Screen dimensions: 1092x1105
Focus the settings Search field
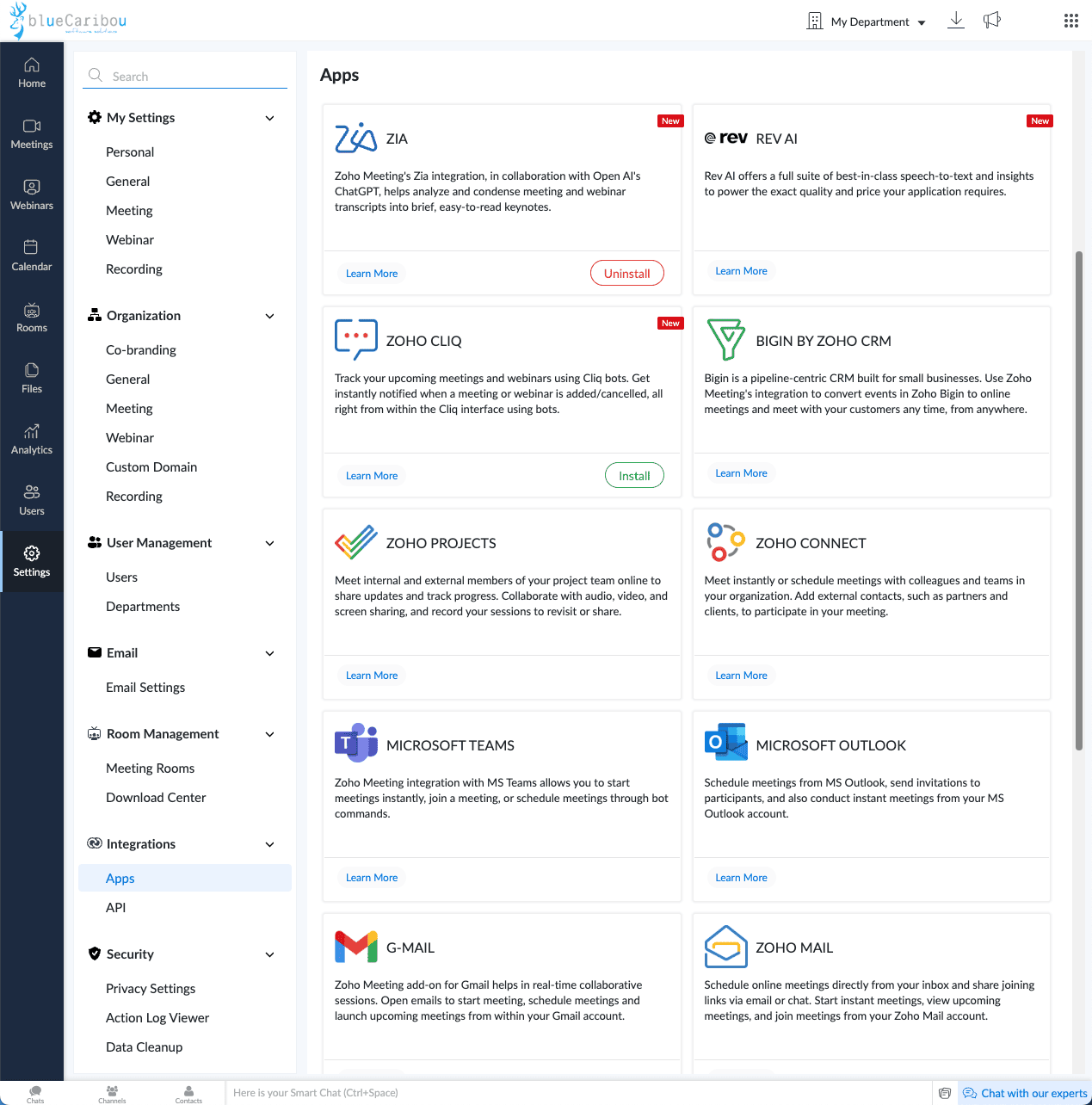click(x=185, y=76)
